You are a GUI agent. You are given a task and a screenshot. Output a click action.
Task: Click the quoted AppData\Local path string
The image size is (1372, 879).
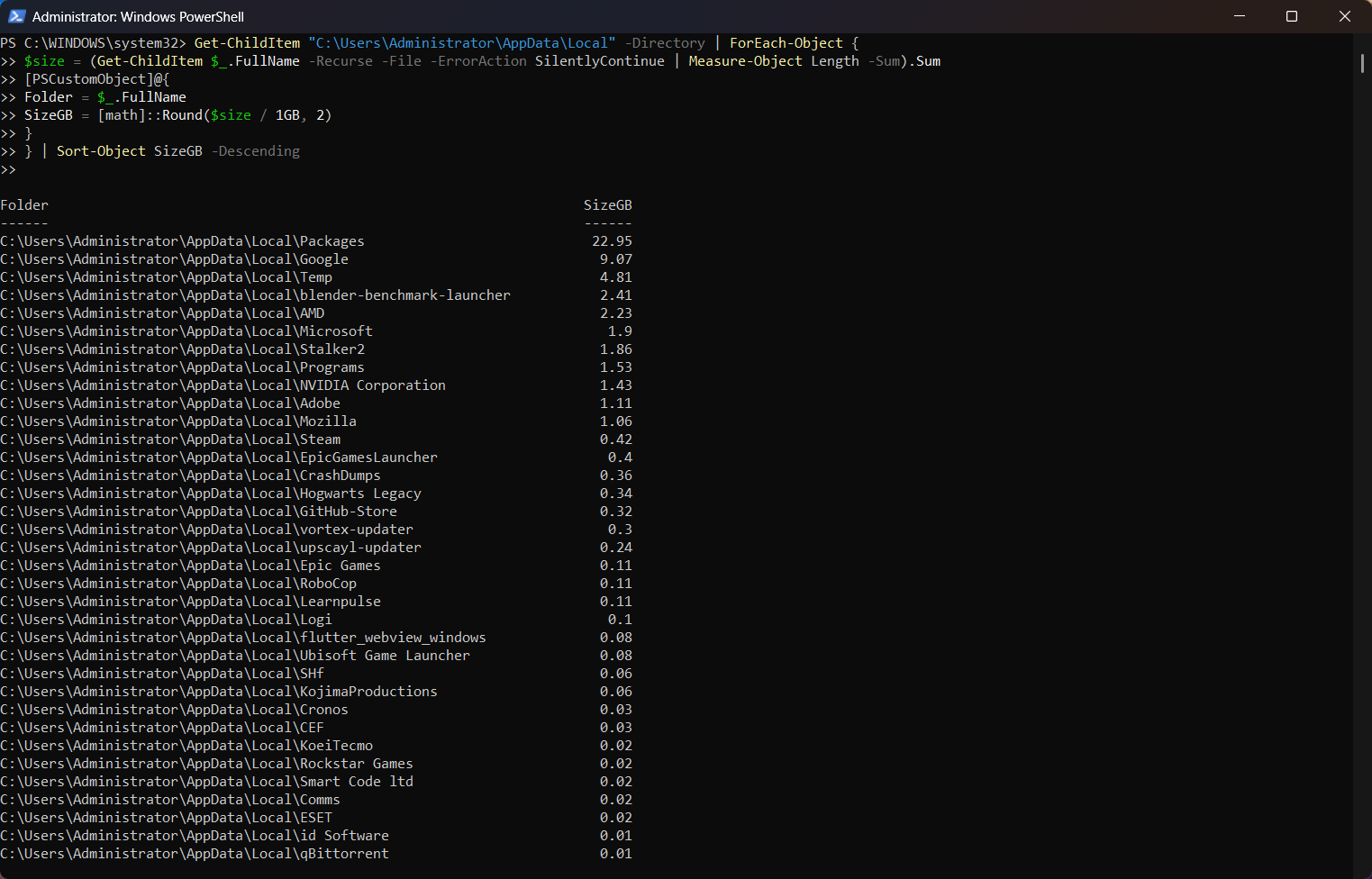pyautogui.click(x=462, y=43)
